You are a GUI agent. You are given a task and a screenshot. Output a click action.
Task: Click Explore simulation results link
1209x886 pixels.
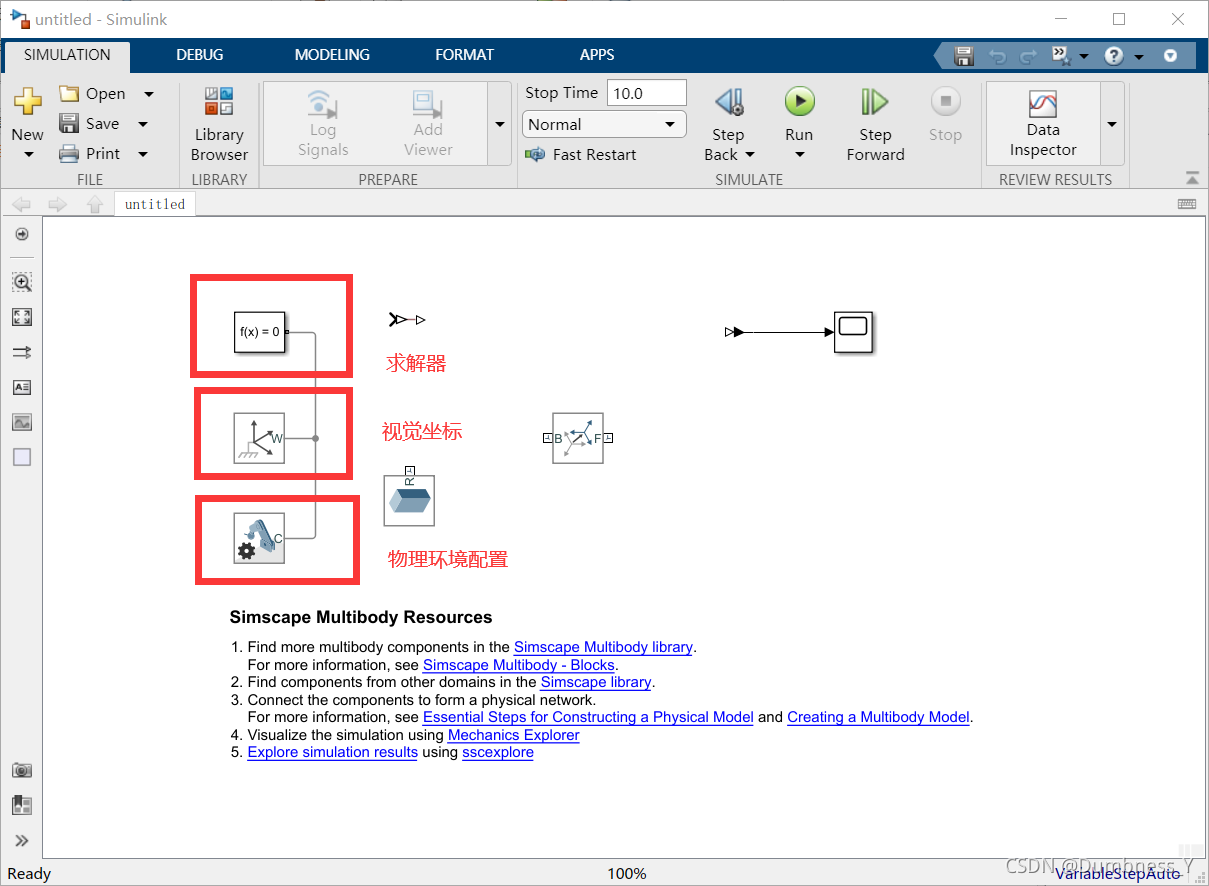pos(332,752)
